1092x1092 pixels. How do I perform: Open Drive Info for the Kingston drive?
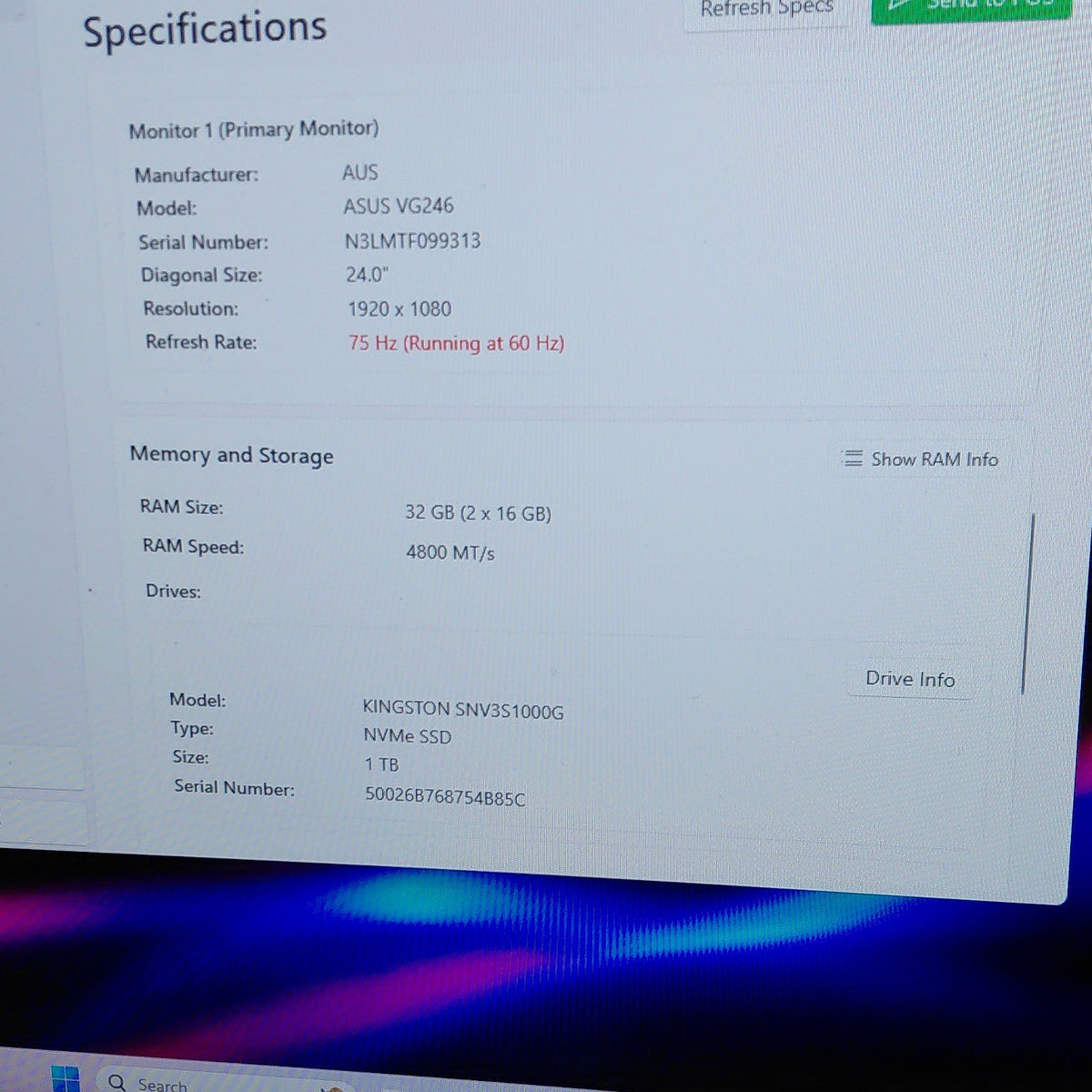tap(910, 679)
